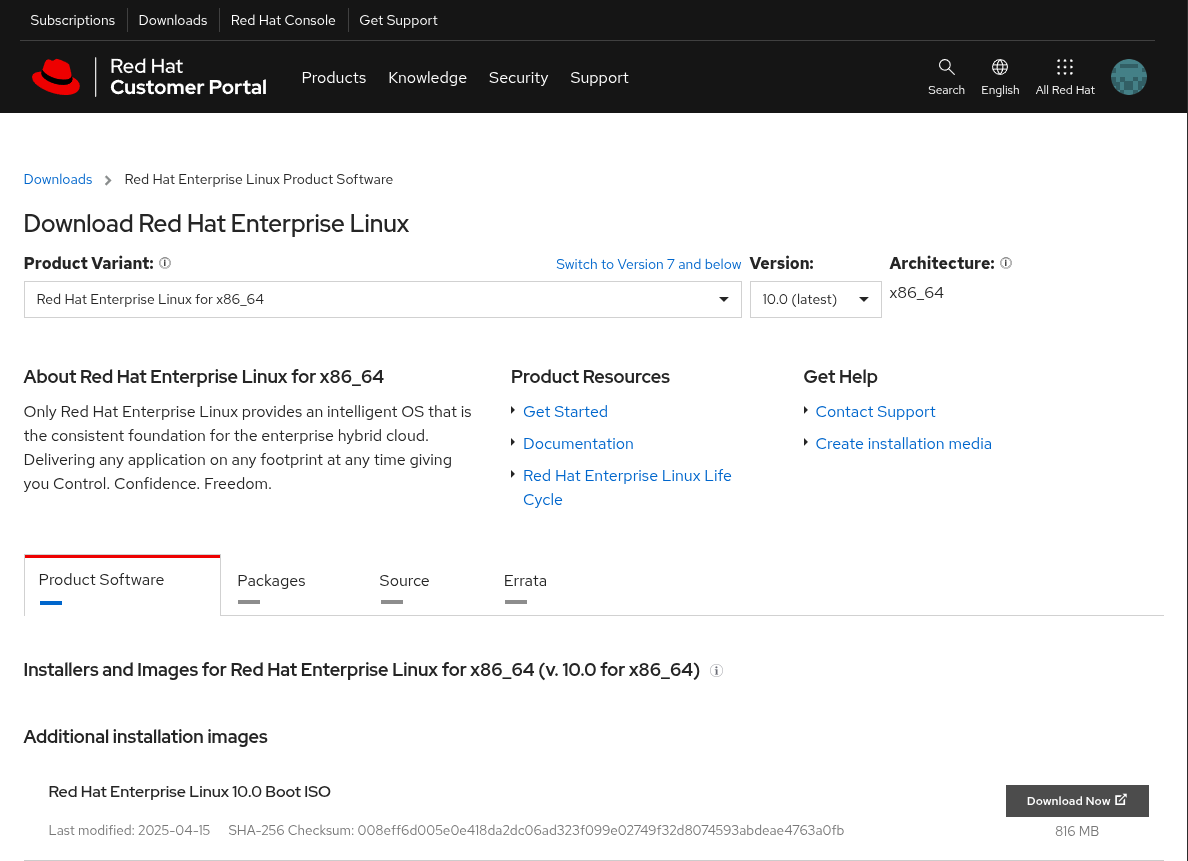
Task: Open the All Red Hat grid icon
Action: point(1065,67)
